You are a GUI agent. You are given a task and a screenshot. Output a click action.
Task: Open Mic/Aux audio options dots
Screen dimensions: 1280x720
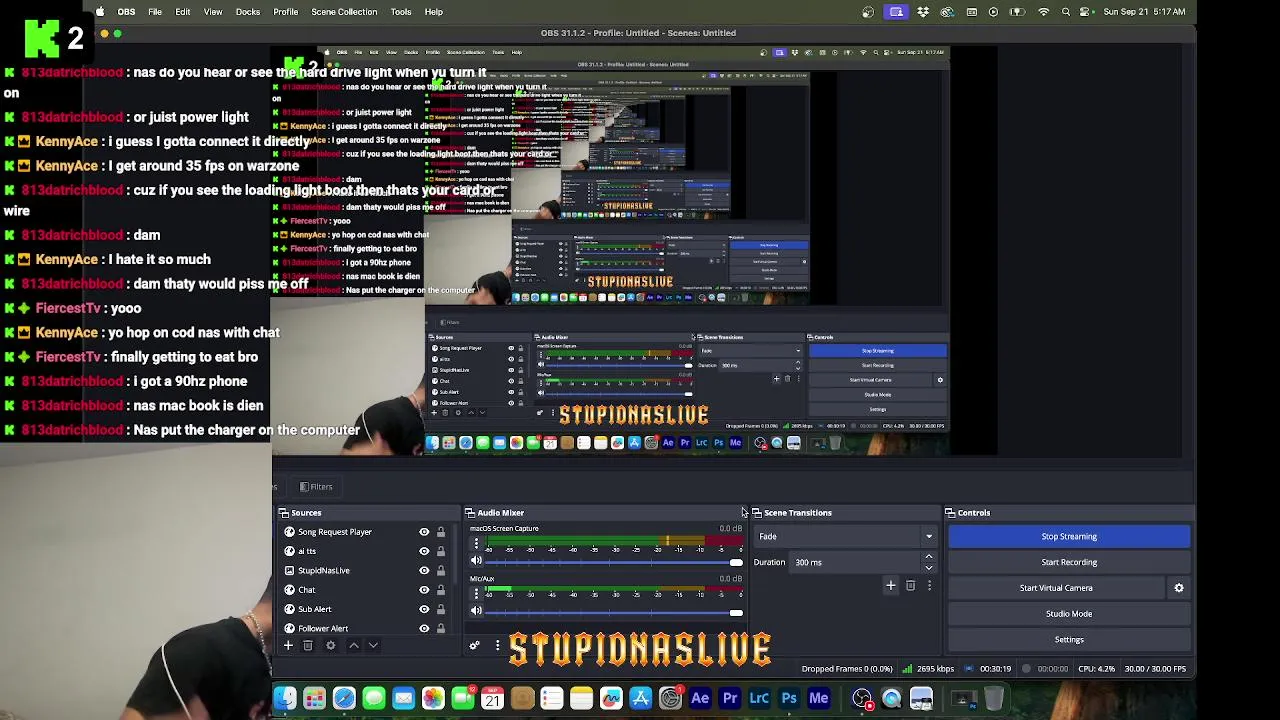pos(476,593)
